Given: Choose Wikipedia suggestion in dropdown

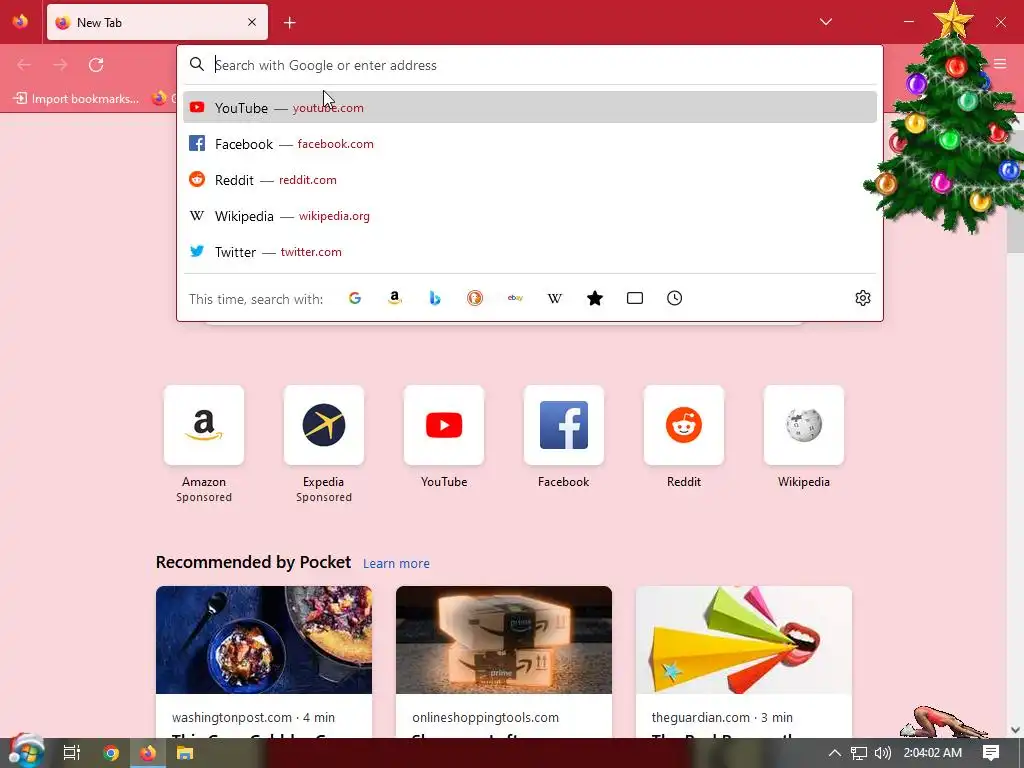Looking at the screenshot, I should (x=530, y=216).
